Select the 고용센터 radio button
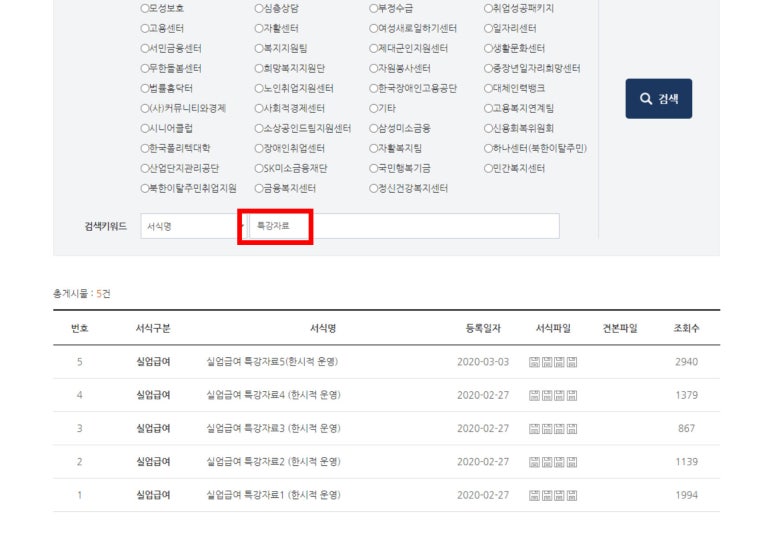Screen dimensions: 773x535 (144, 29)
